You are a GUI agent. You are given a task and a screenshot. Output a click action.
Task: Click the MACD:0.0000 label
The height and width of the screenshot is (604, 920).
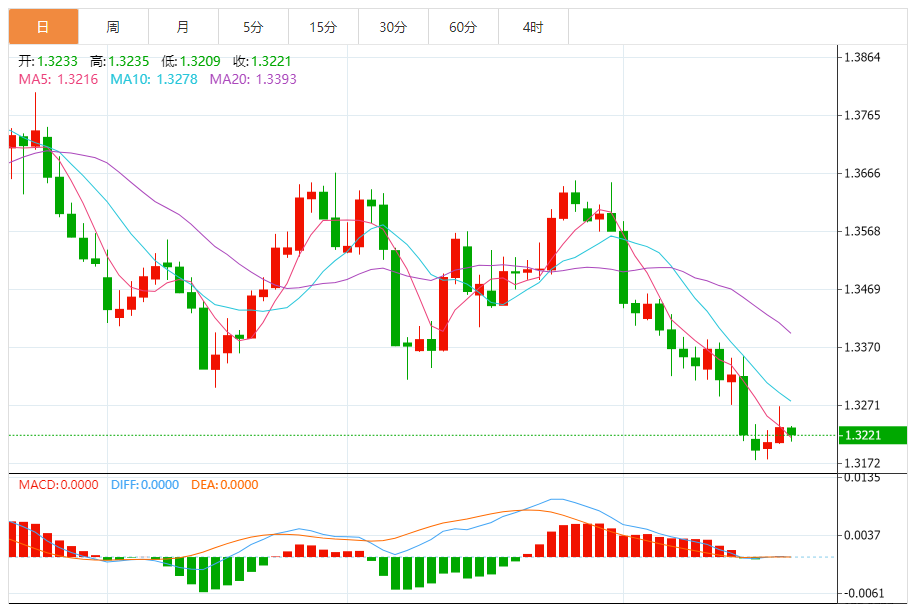tap(59, 485)
